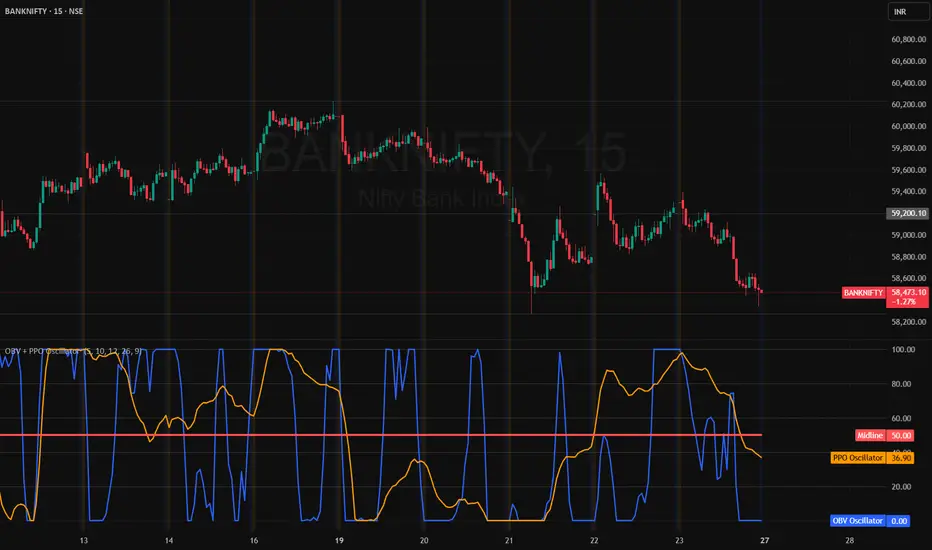Viewport: 932px width, 550px height.
Task: Click date 28 on the time axis
Action: pyautogui.click(x=849, y=540)
